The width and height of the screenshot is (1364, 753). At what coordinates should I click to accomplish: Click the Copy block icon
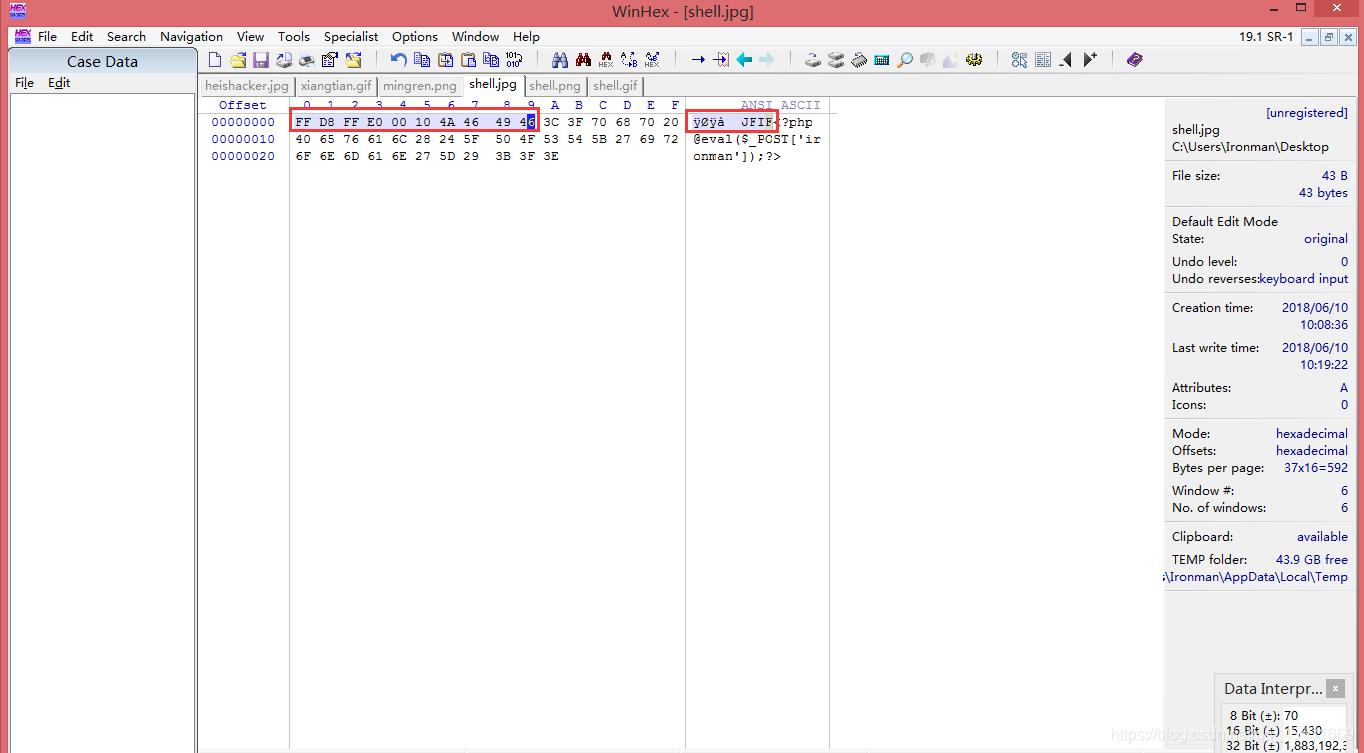[x=422, y=60]
